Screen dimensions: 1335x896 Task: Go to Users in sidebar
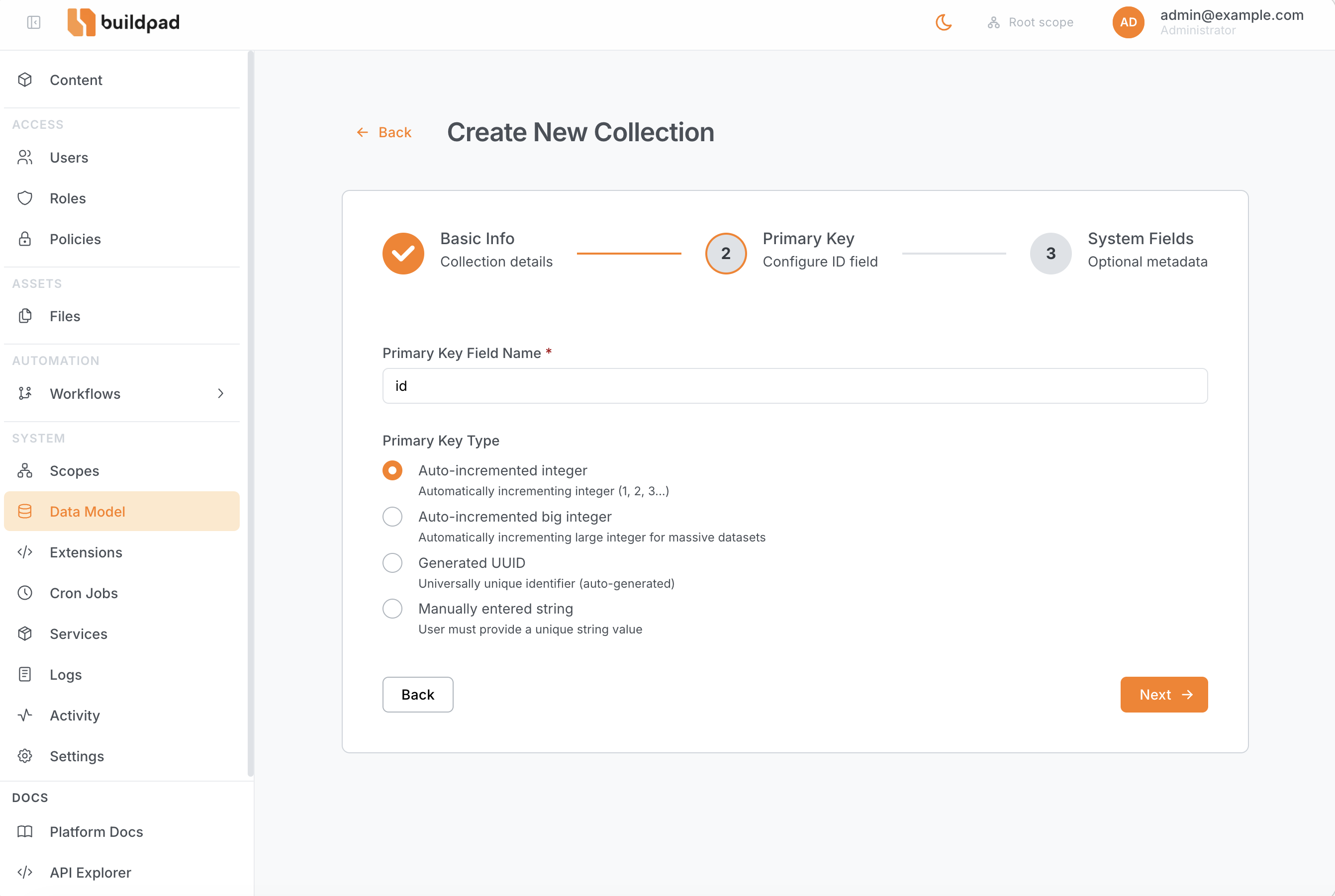click(122, 157)
